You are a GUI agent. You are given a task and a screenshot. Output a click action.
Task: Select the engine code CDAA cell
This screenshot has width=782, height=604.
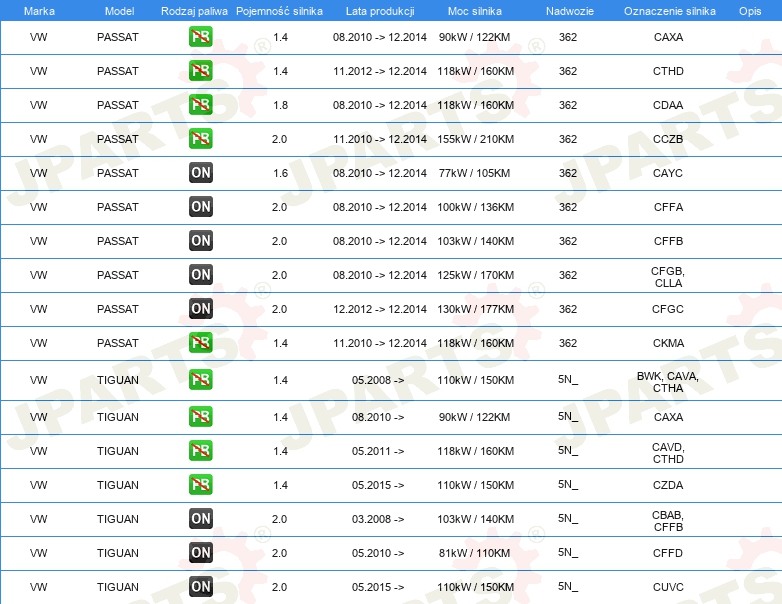pos(668,105)
